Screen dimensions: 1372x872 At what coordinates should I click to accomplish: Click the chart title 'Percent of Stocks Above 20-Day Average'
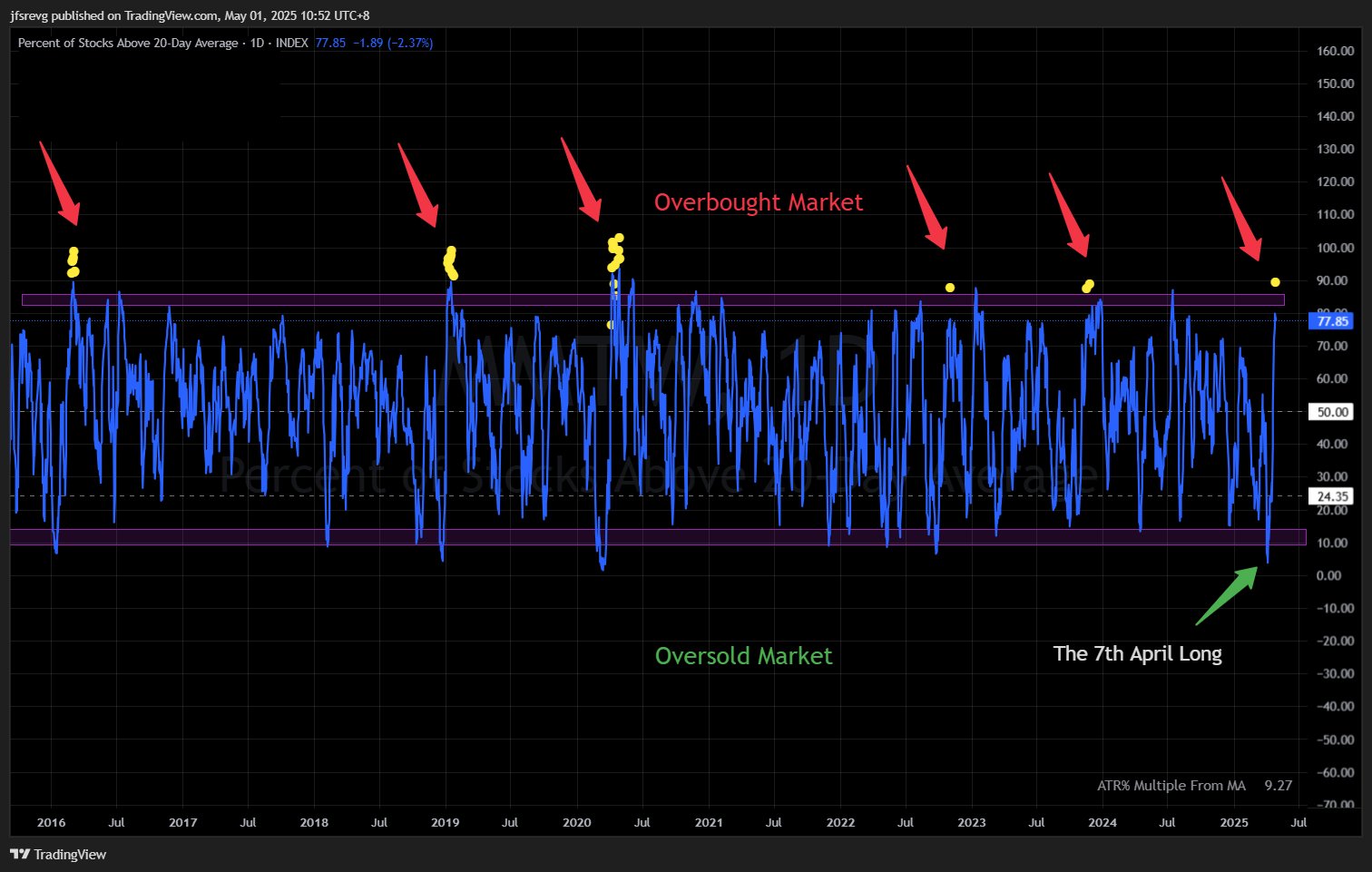tap(128, 43)
